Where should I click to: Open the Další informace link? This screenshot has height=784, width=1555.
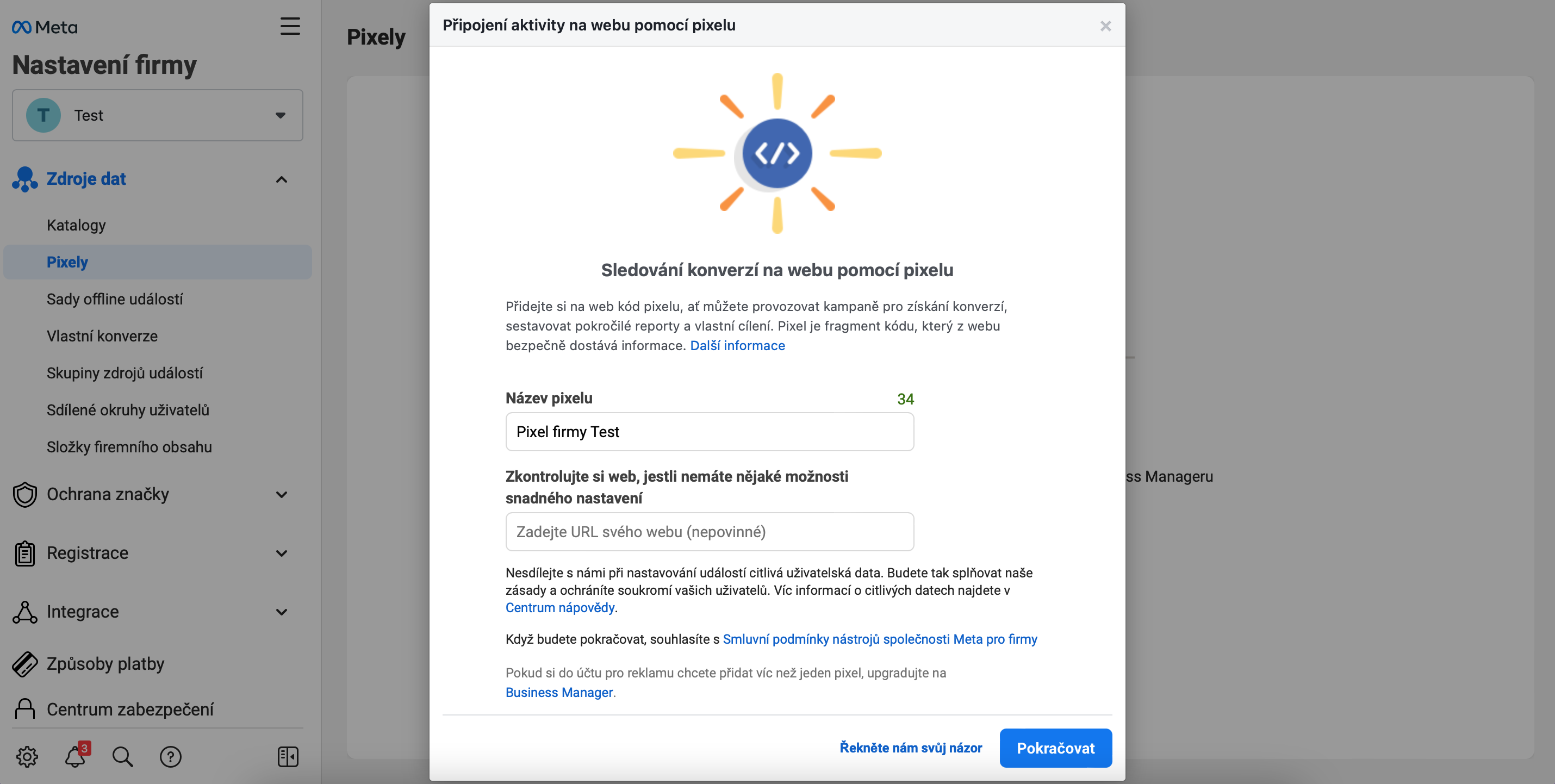click(737, 346)
